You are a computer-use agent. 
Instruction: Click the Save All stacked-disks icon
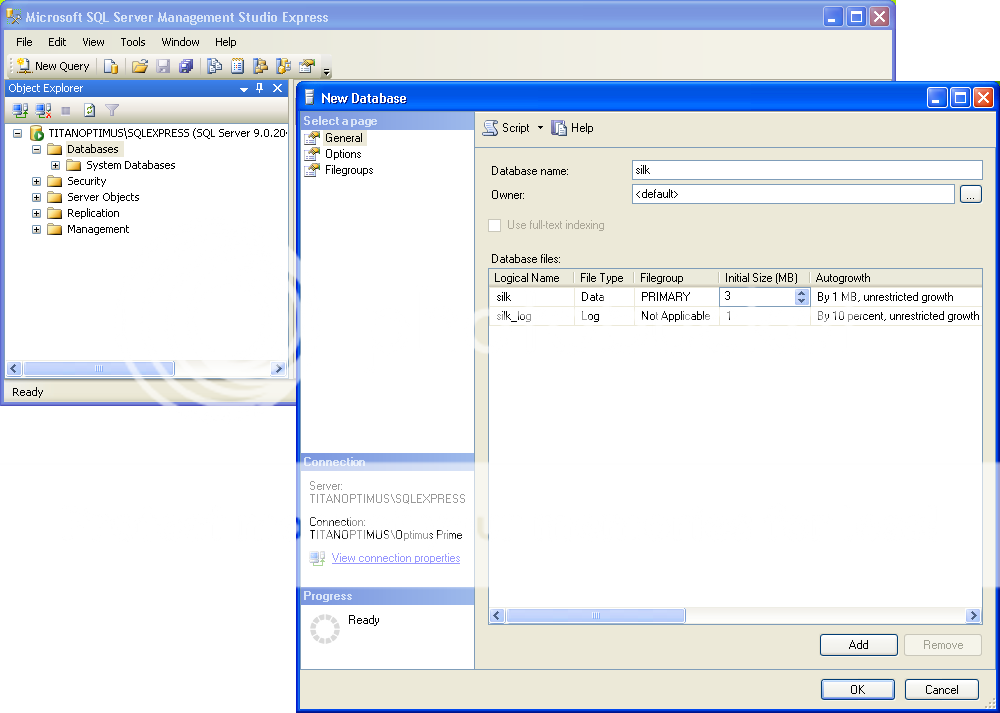click(x=186, y=66)
